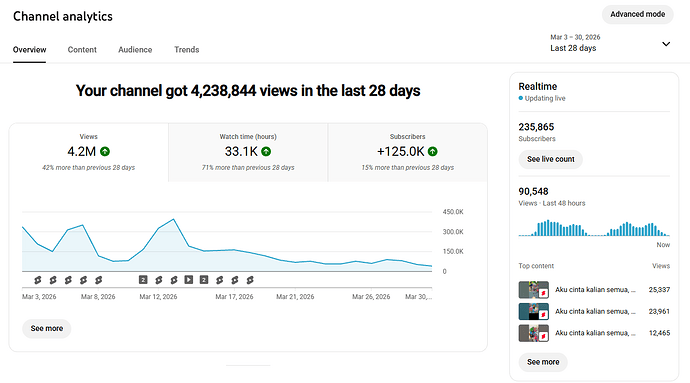Click the Shorts marker above the Mar 3, 2026 label
The width and height of the screenshot is (690, 383).
pyautogui.click(x=38, y=280)
